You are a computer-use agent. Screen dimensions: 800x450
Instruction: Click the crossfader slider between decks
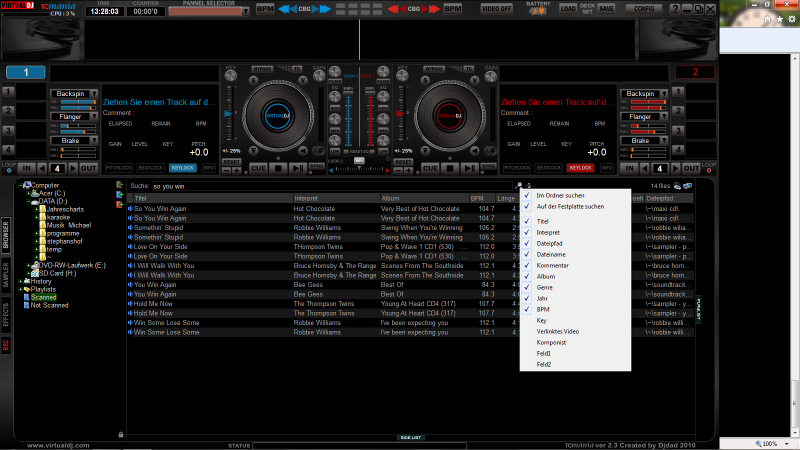(359, 161)
